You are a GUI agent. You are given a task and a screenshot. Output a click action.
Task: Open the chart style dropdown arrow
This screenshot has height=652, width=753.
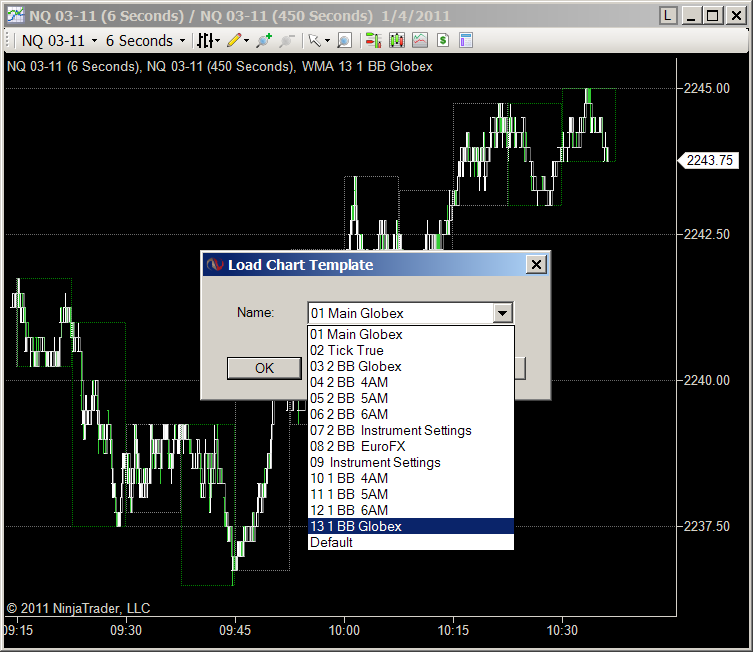pyautogui.click(x=218, y=41)
